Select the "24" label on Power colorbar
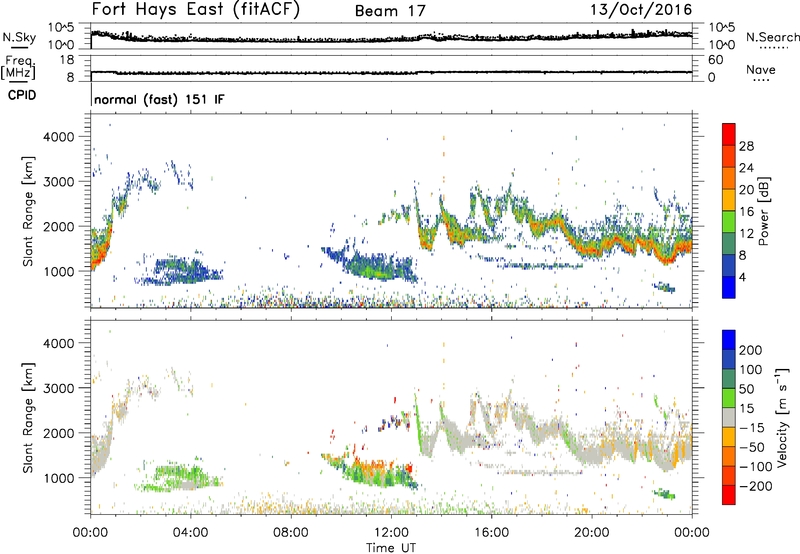 coord(746,168)
